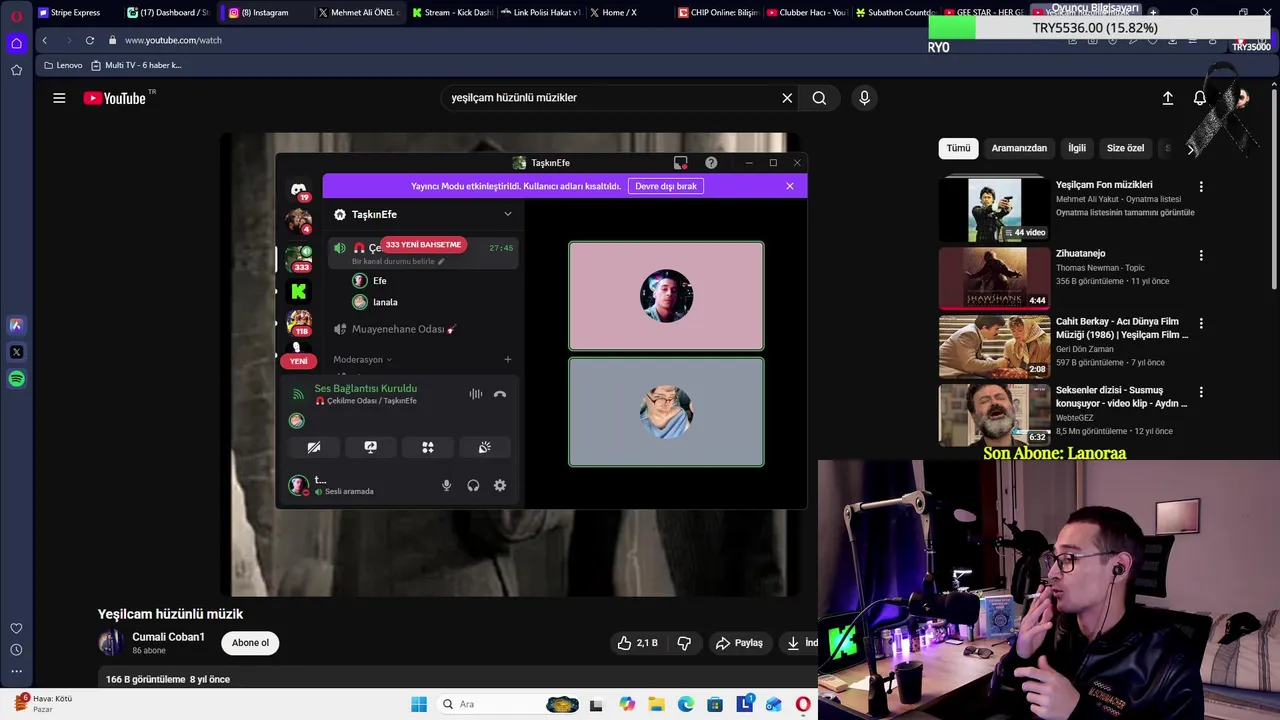Reload the page in browser toolbar
The height and width of the screenshot is (720, 1280).
[90, 40]
